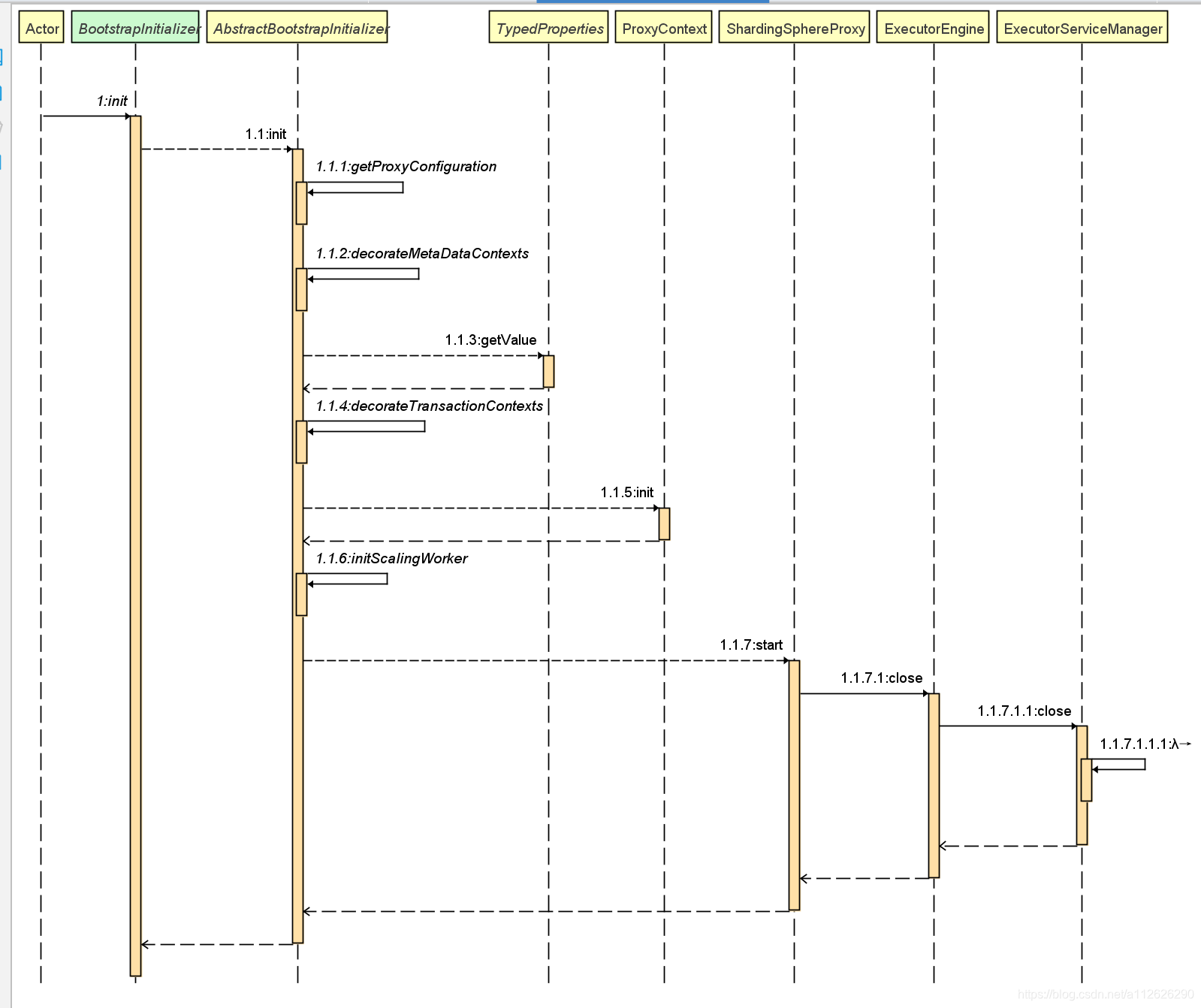The image size is (1201, 1008).
Task: Click the ExecutorServiceManager participant box
Action: (1082, 27)
